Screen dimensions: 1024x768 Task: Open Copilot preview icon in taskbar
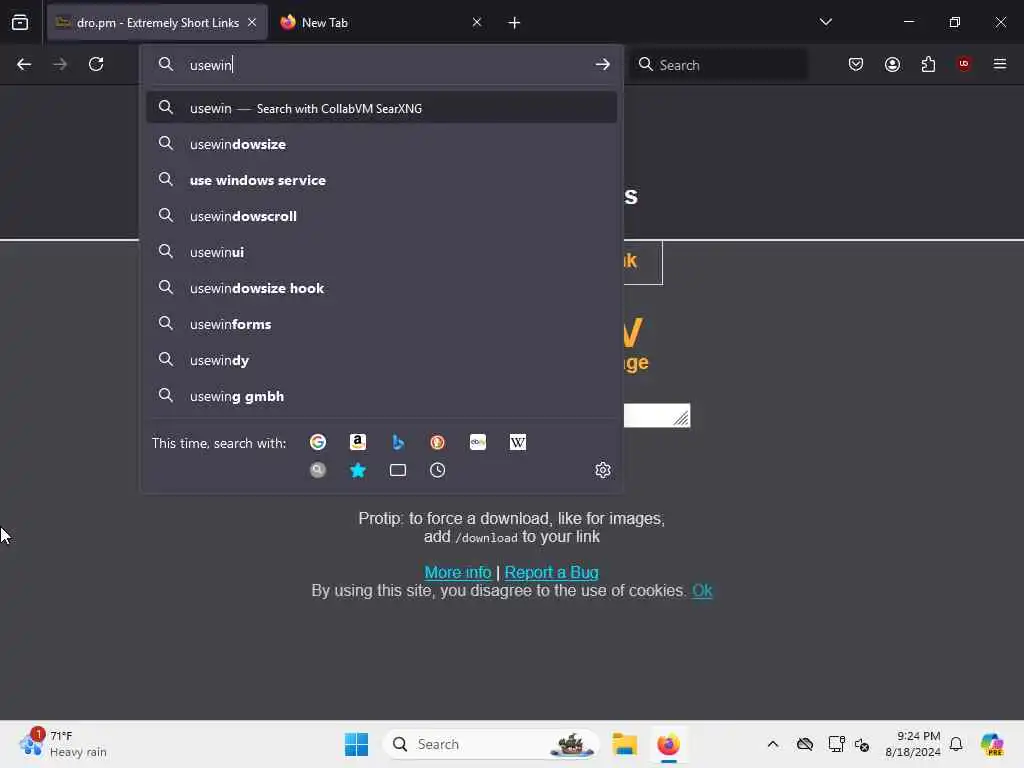(x=992, y=744)
